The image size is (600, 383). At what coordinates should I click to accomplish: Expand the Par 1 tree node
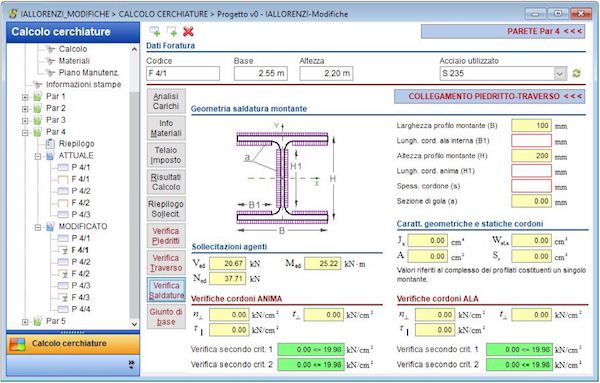(x=25, y=97)
